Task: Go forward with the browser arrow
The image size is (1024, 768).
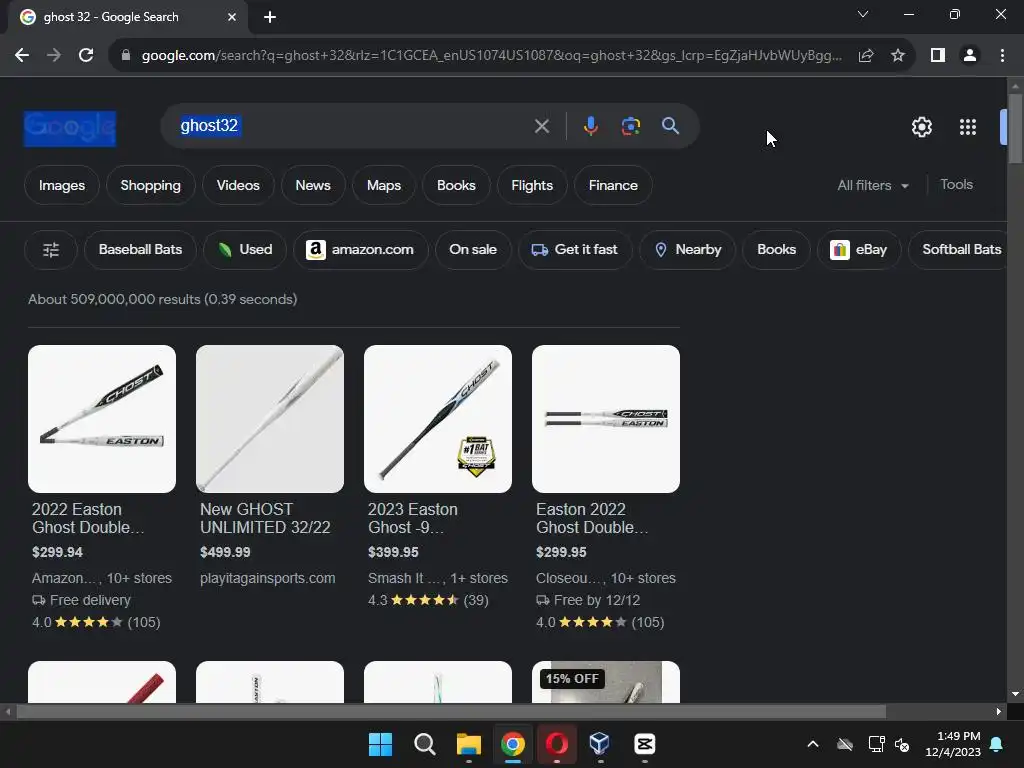Action: pyautogui.click(x=54, y=56)
